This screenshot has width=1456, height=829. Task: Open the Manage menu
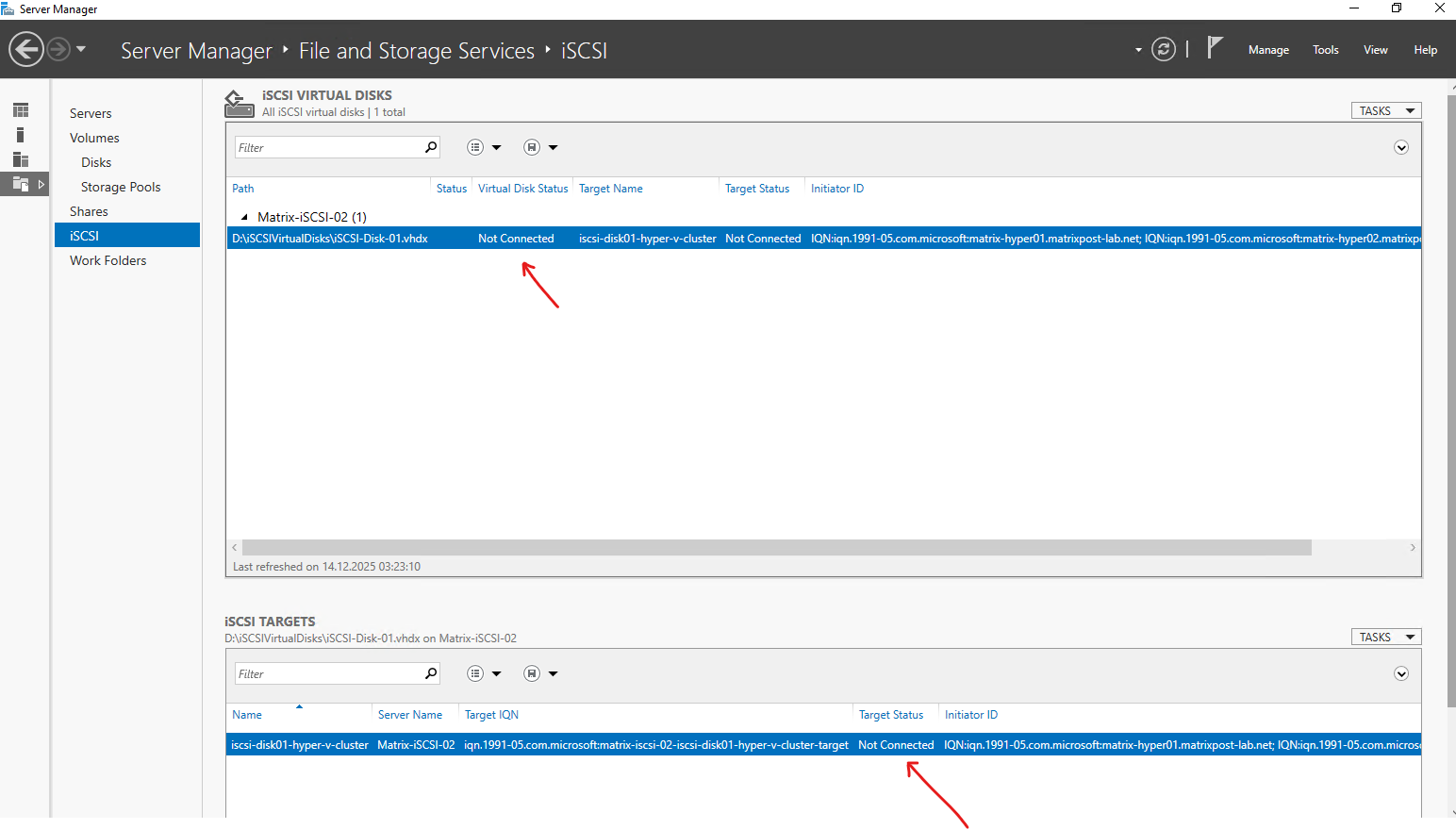pyautogui.click(x=1268, y=50)
